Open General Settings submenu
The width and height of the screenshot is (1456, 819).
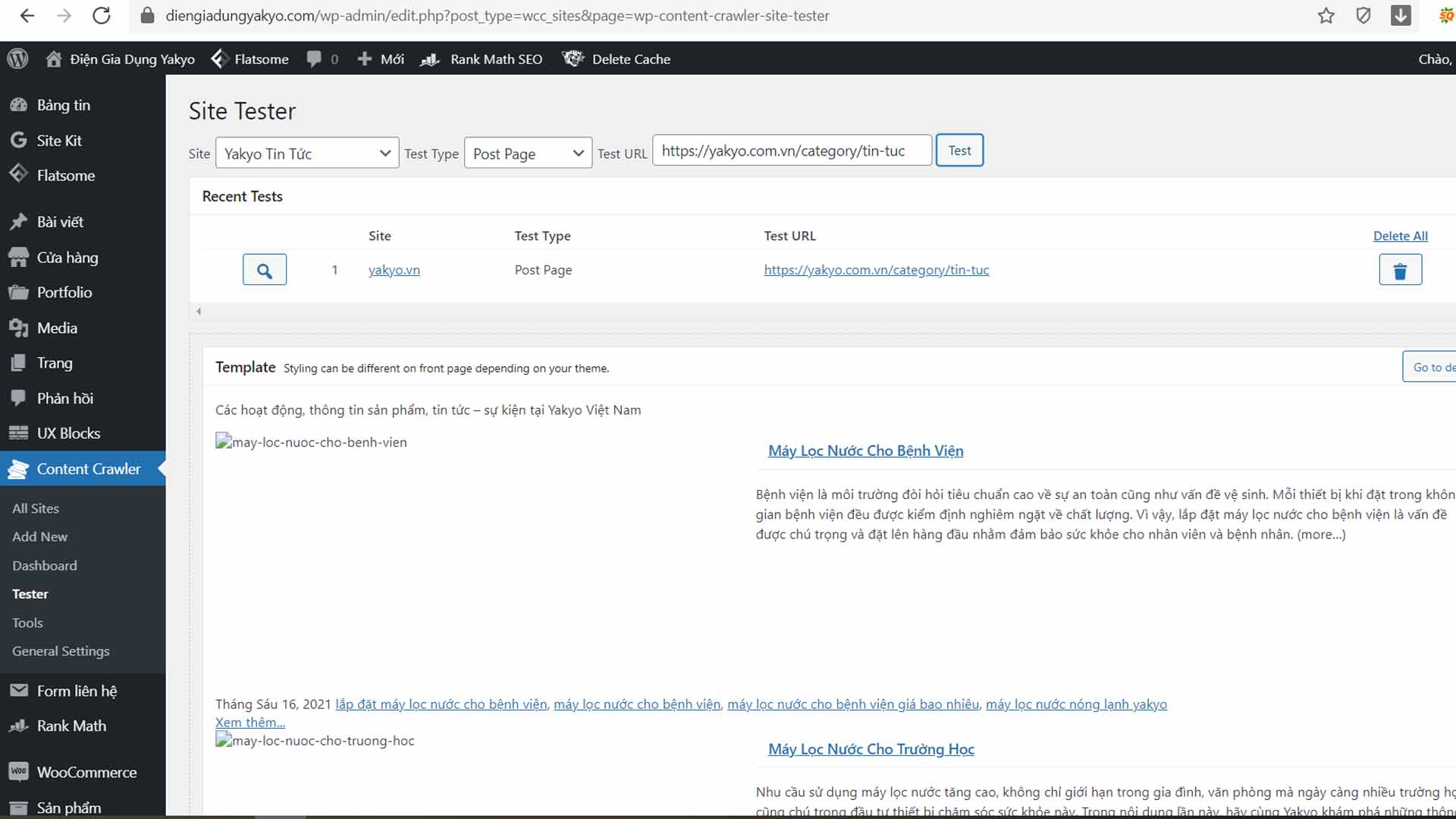[61, 651]
